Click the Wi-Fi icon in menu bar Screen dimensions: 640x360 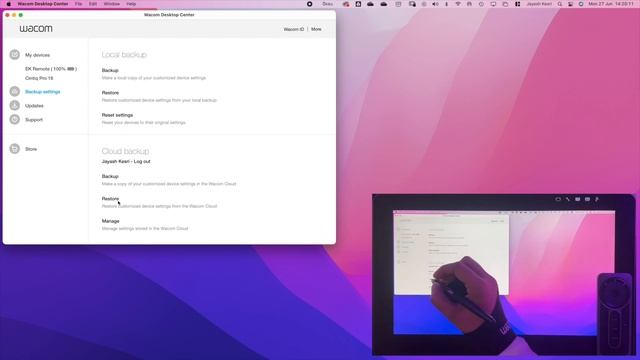(x=458, y=4)
